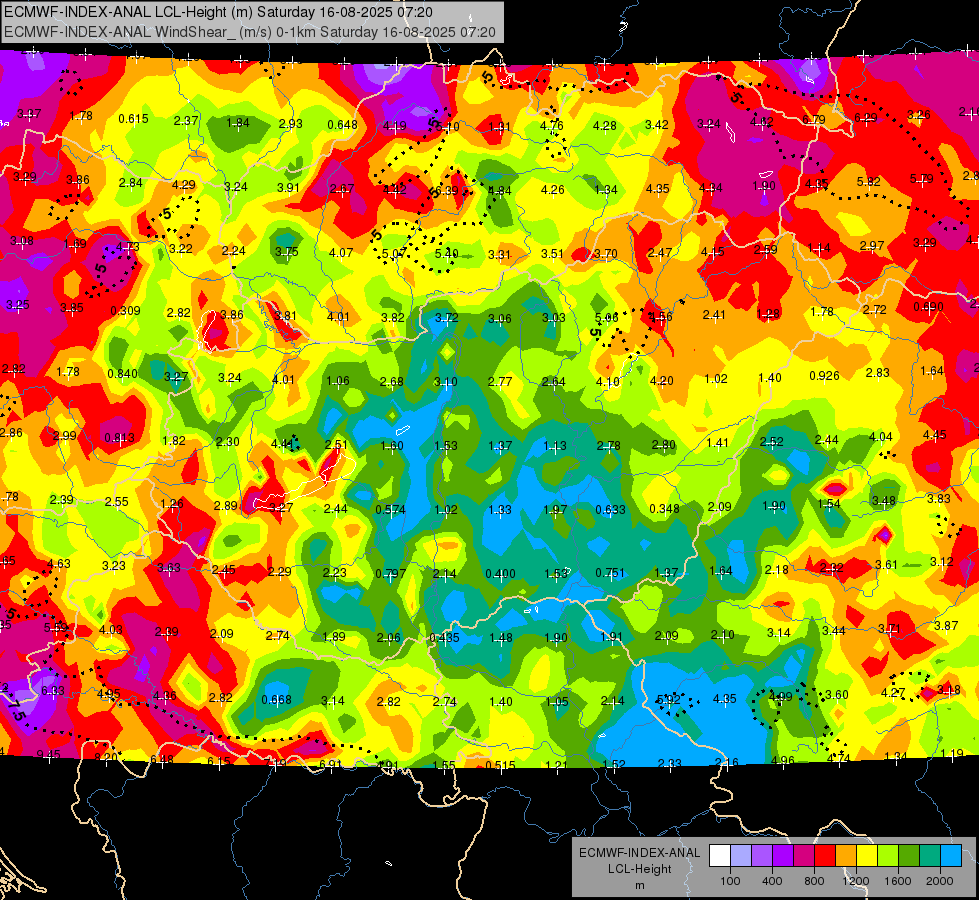979x900 pixels.
Task: Click the legend tick label '1600'
Action: point(897,881)
